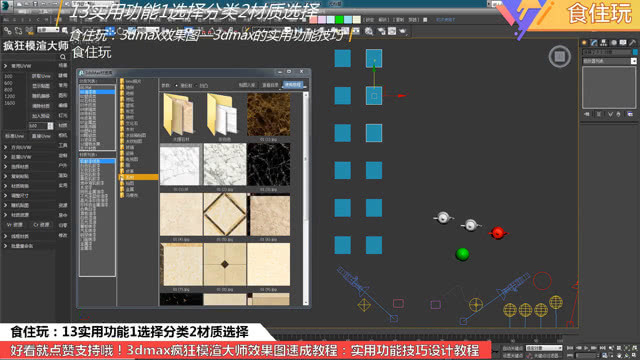Click the Unlink Selection toolbar icon
640x360 pixels.
(18, 31)
